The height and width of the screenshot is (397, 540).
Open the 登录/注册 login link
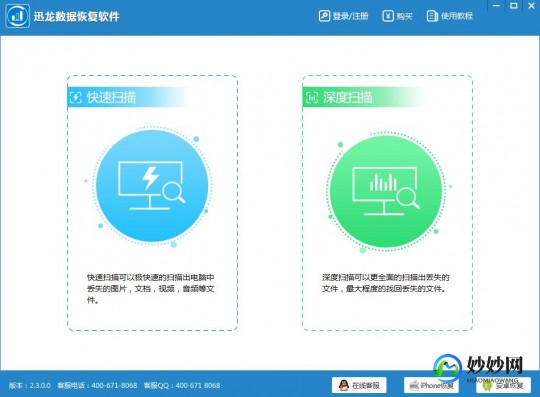pos(343,16)
